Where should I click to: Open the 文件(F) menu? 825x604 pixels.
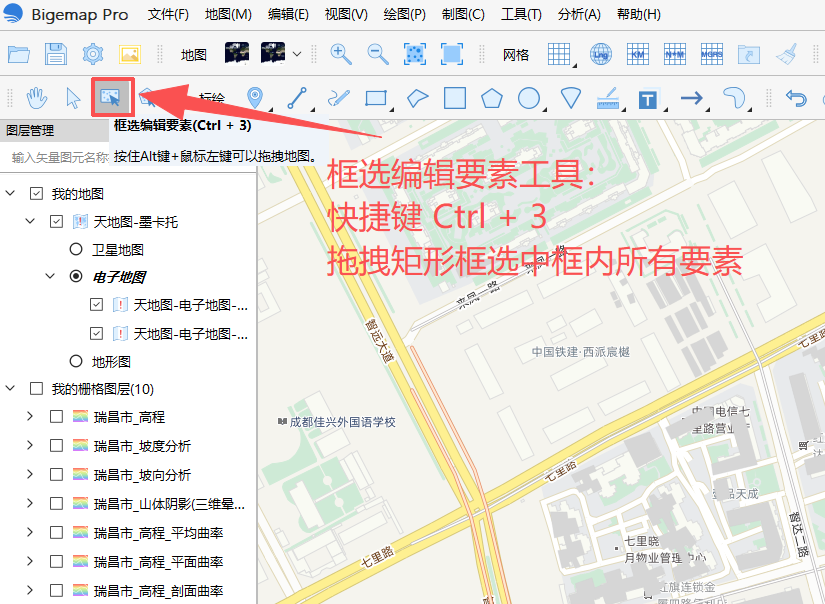[168, 14]
